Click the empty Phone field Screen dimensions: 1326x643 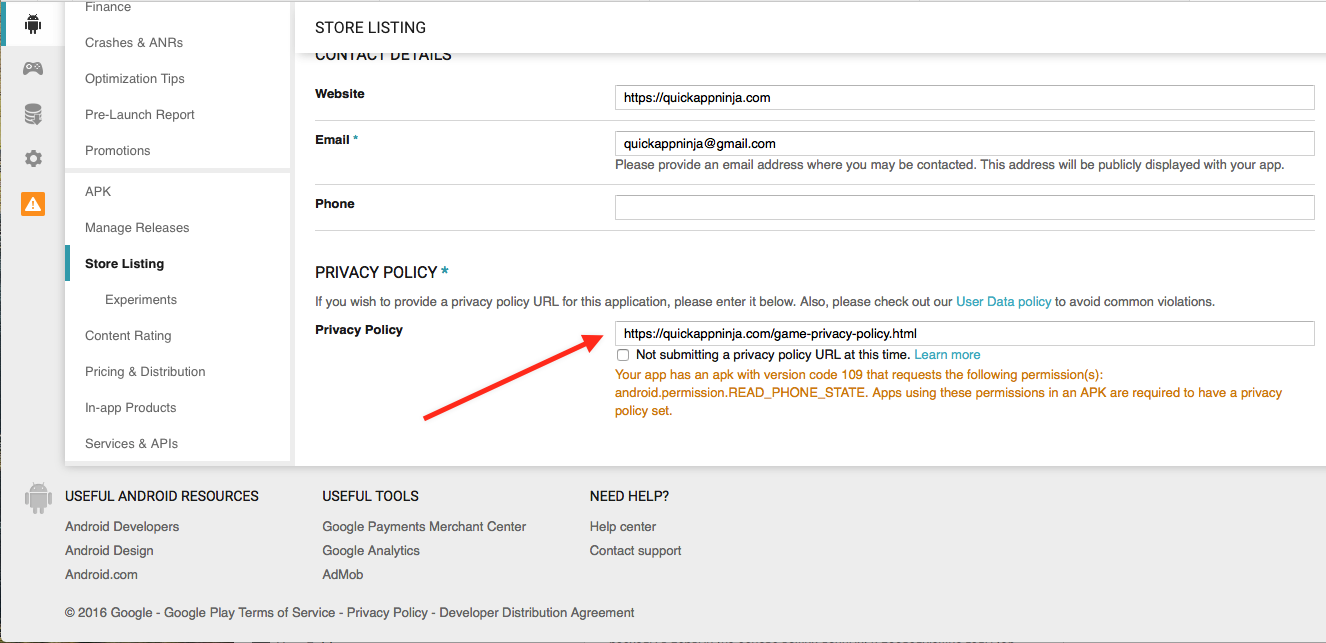pos(964,208)
